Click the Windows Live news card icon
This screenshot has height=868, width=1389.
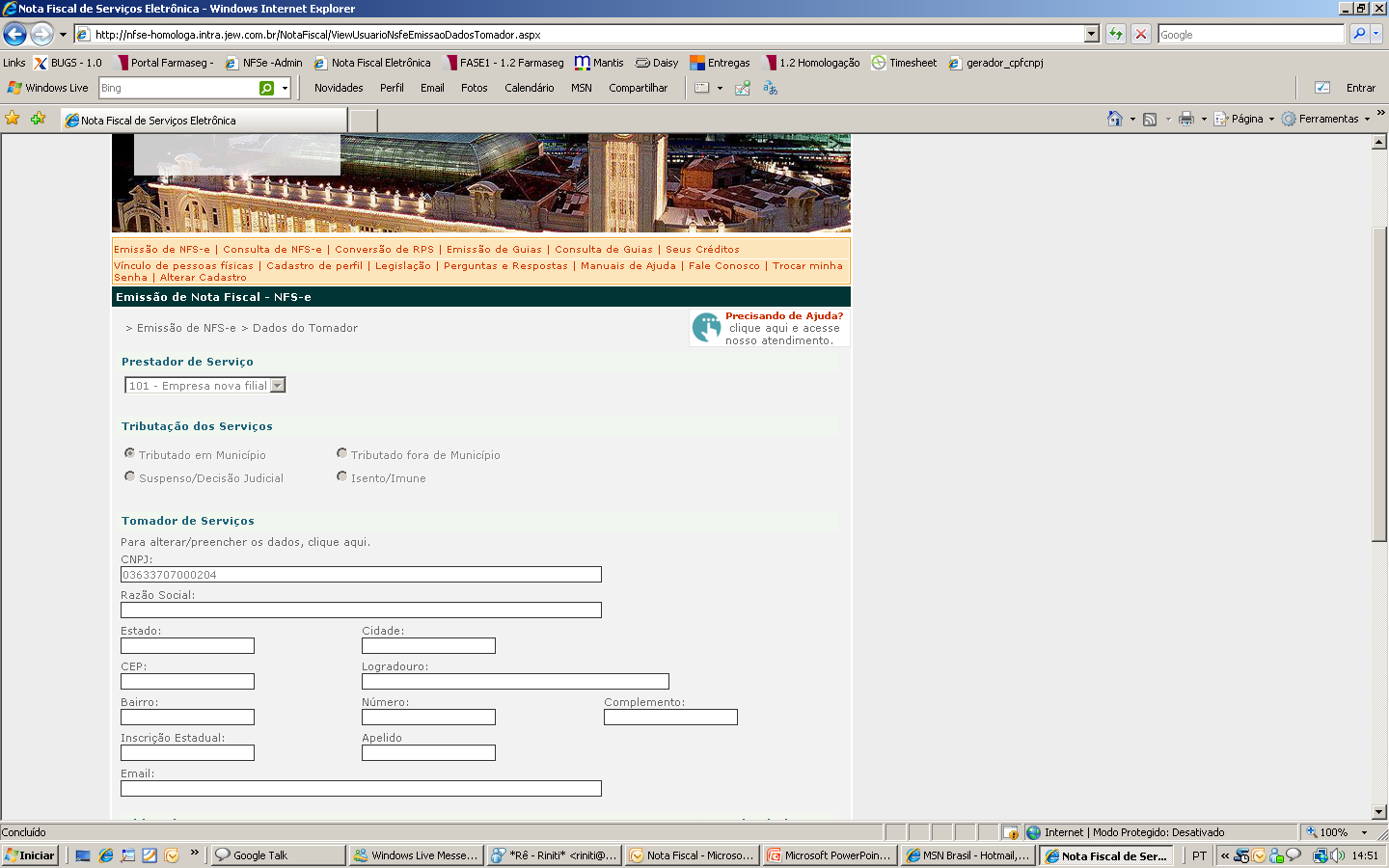point(702,88)
